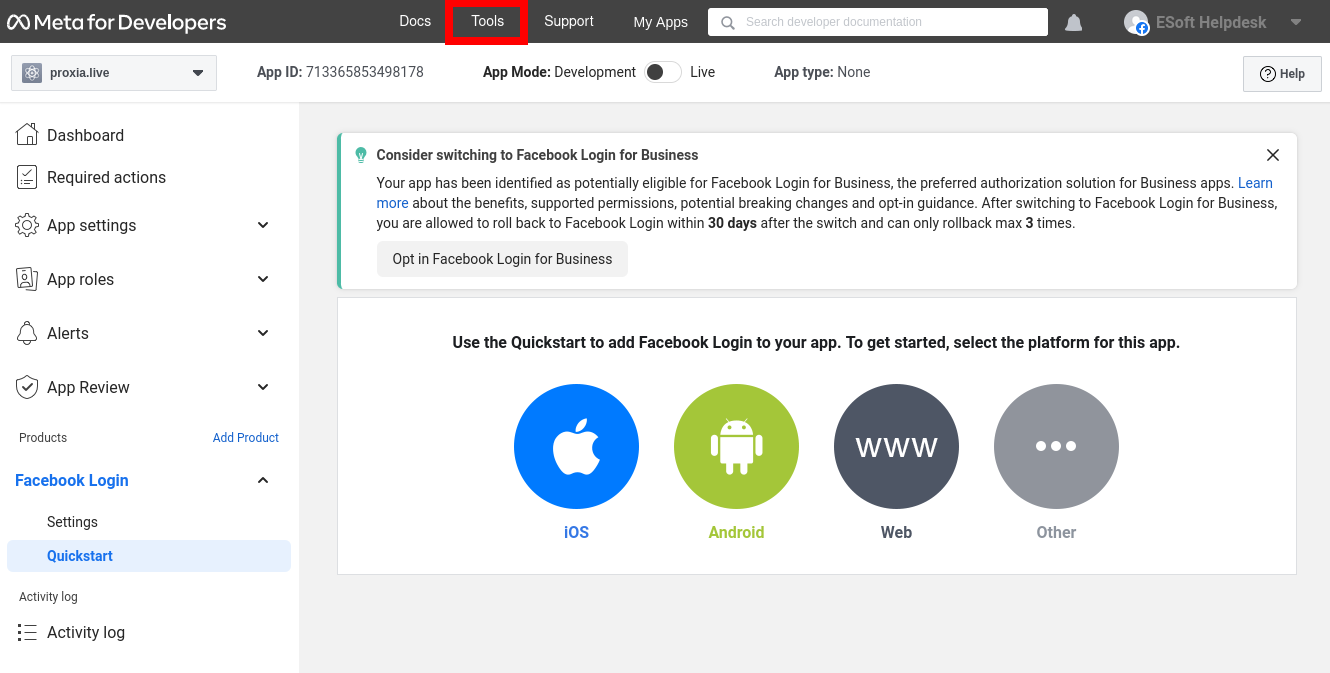Select the iOS platform icon
The image size is (1330, 673).
point(576,446)
